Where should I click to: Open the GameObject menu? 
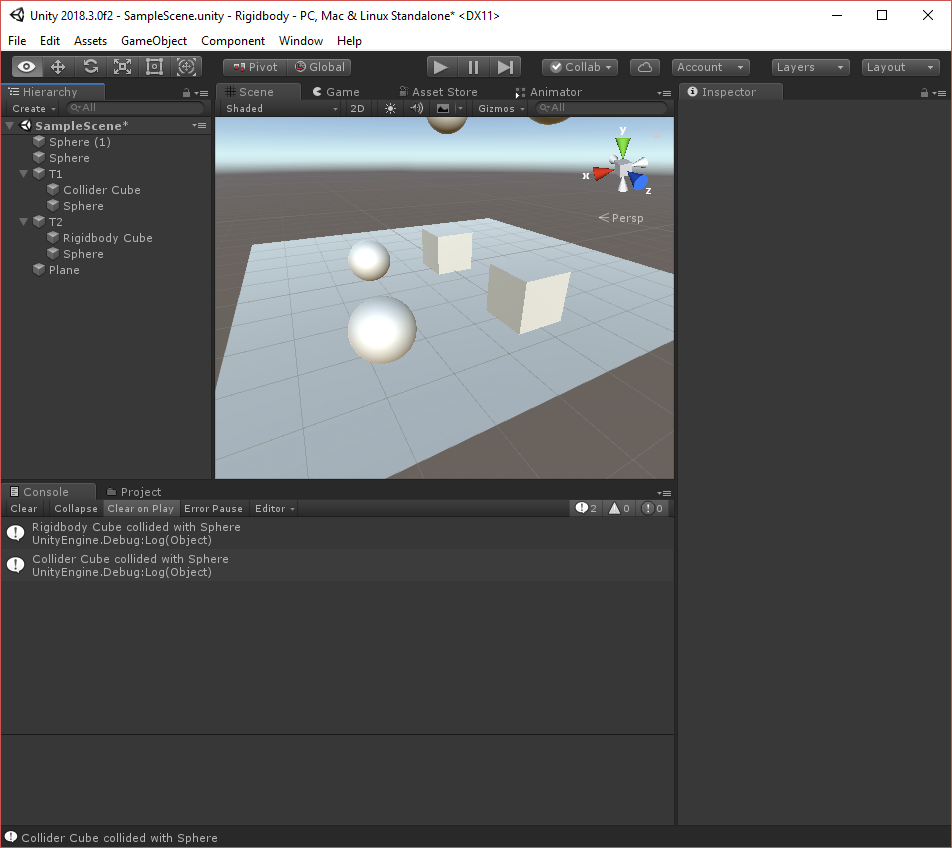coord(153,40)
